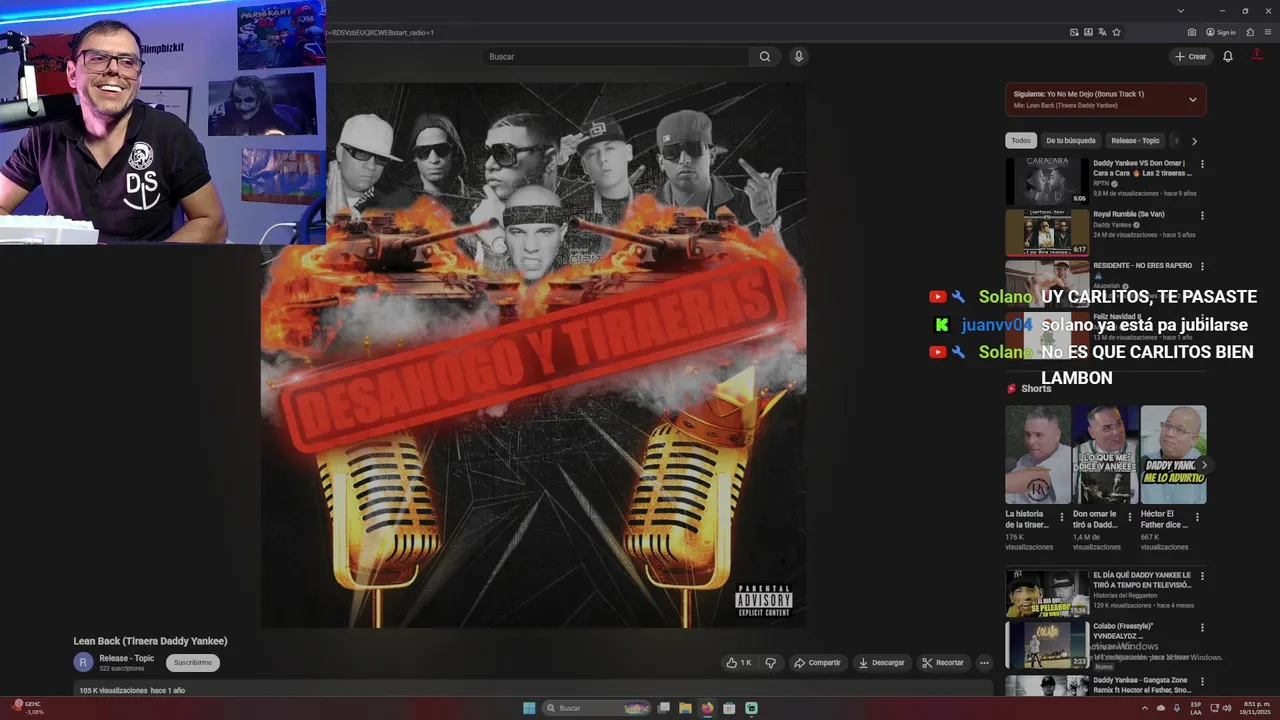Viewport: 1280px width, 720px height.
Task: Open the Héctor El Father dice short
Action: 1173,454
